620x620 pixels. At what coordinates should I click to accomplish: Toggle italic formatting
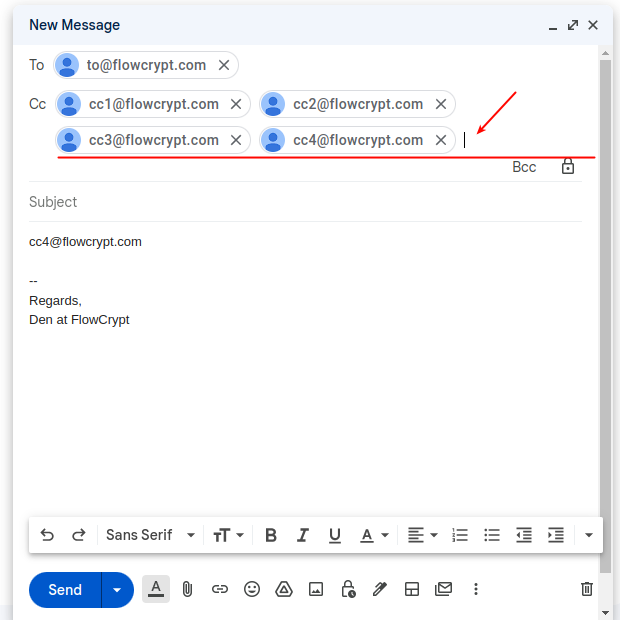coord(302,535)
